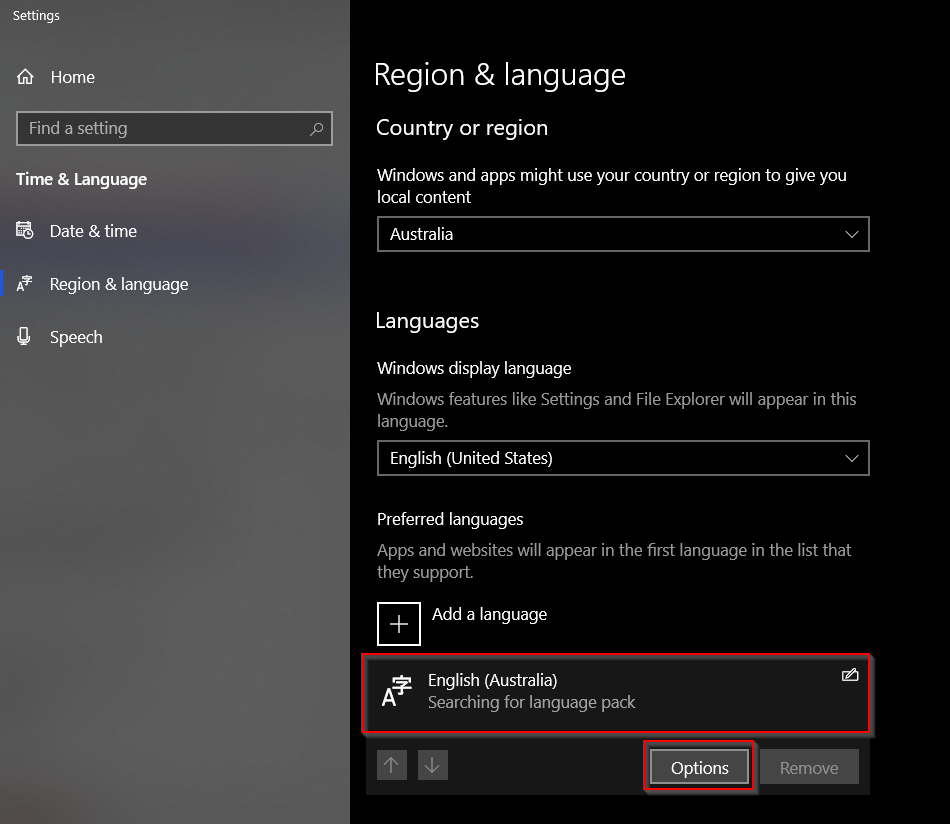Focus the Find a setting search box
This screenshot has height=824, width=950.
(174, 128)
